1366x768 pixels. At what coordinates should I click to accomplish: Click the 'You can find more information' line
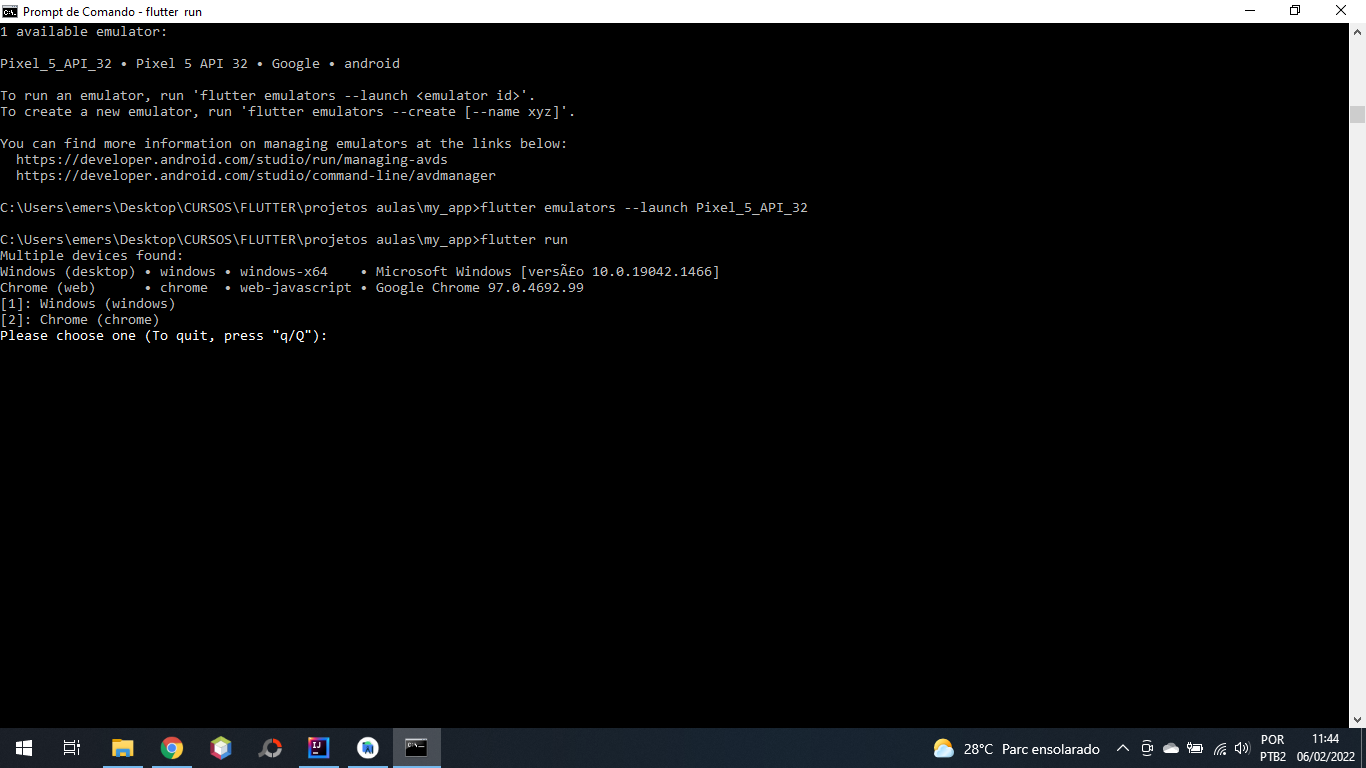[x=284, y=144]
